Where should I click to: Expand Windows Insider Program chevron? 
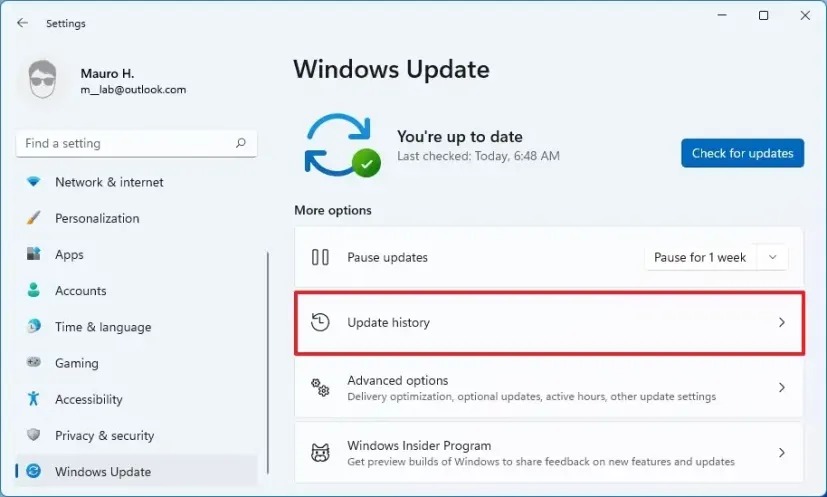pyautogui.click(x=781, y=453)
